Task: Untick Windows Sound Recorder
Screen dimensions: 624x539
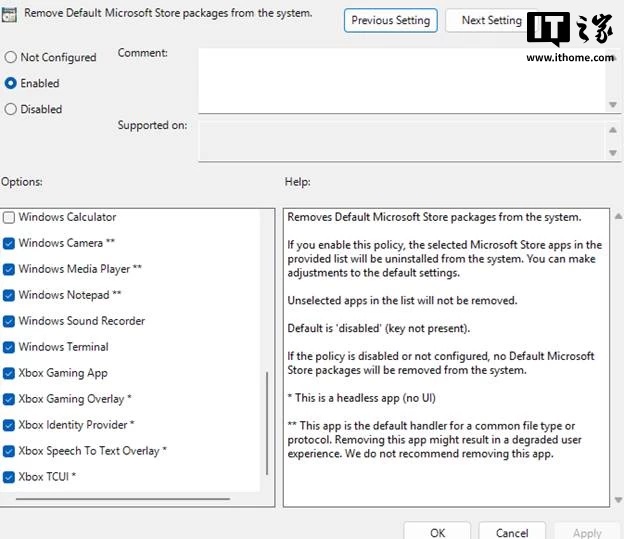Action: coord(9,321)
